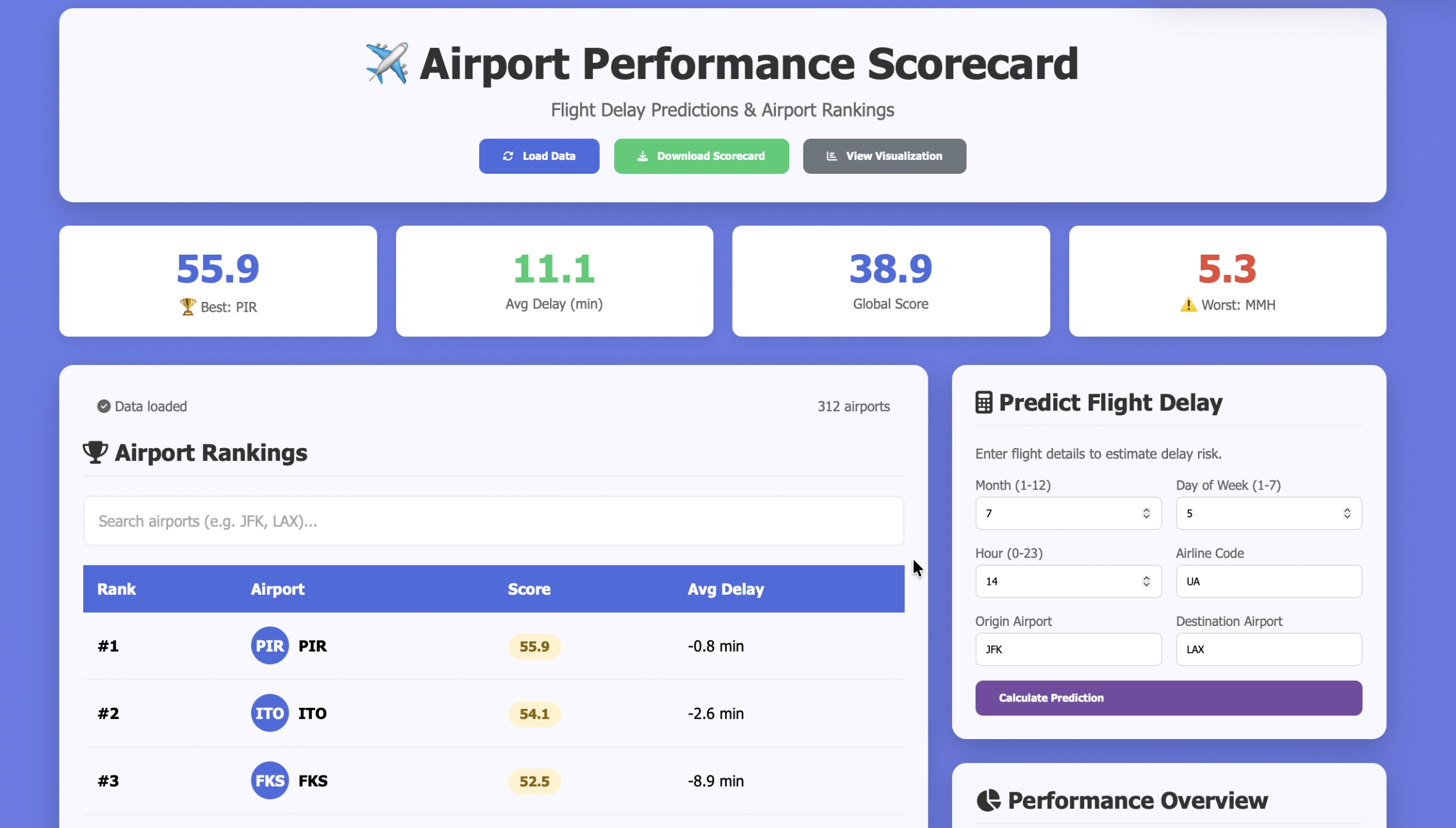Click the calculator icon beside Predict Flight Delay

coord(984,402)
